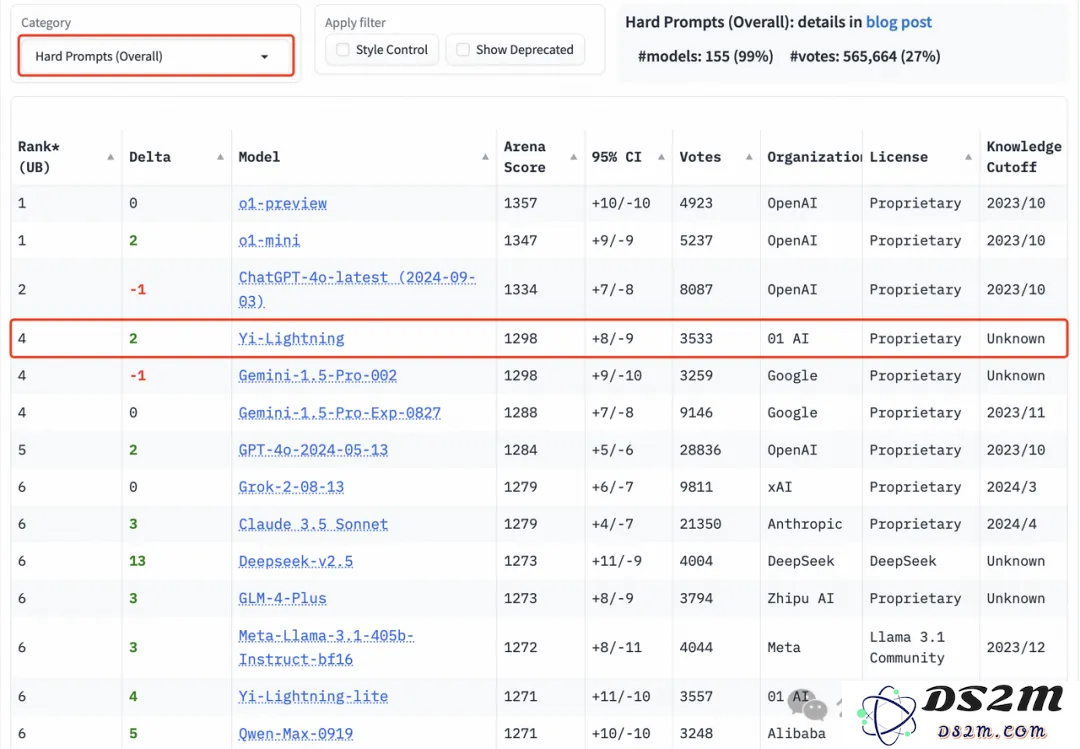The width and height of the screenshot is (1080, 749).
Task: Click the #votes: 565,664 (27%) text
Action: pos(864,57)
